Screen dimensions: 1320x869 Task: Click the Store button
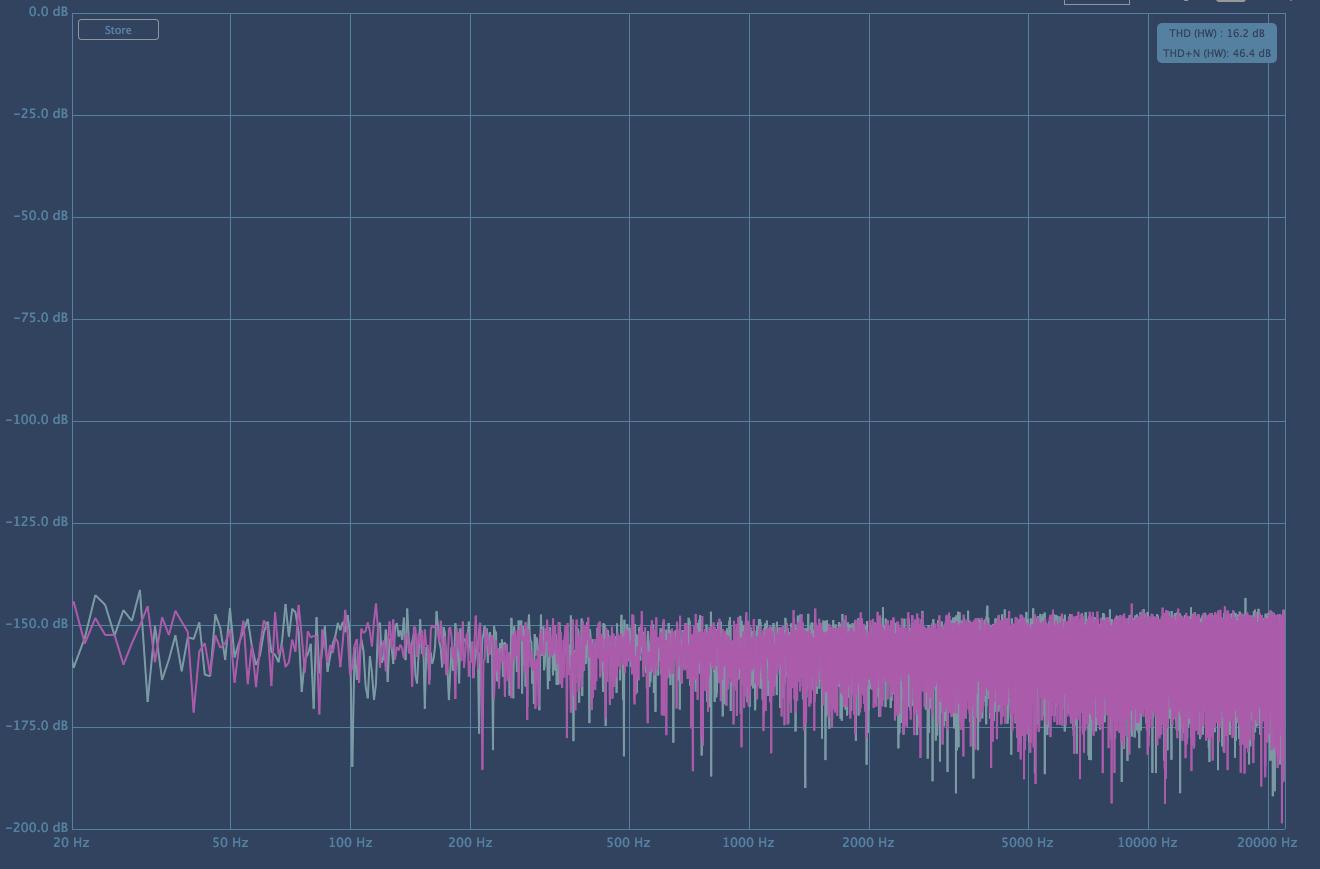118,30
